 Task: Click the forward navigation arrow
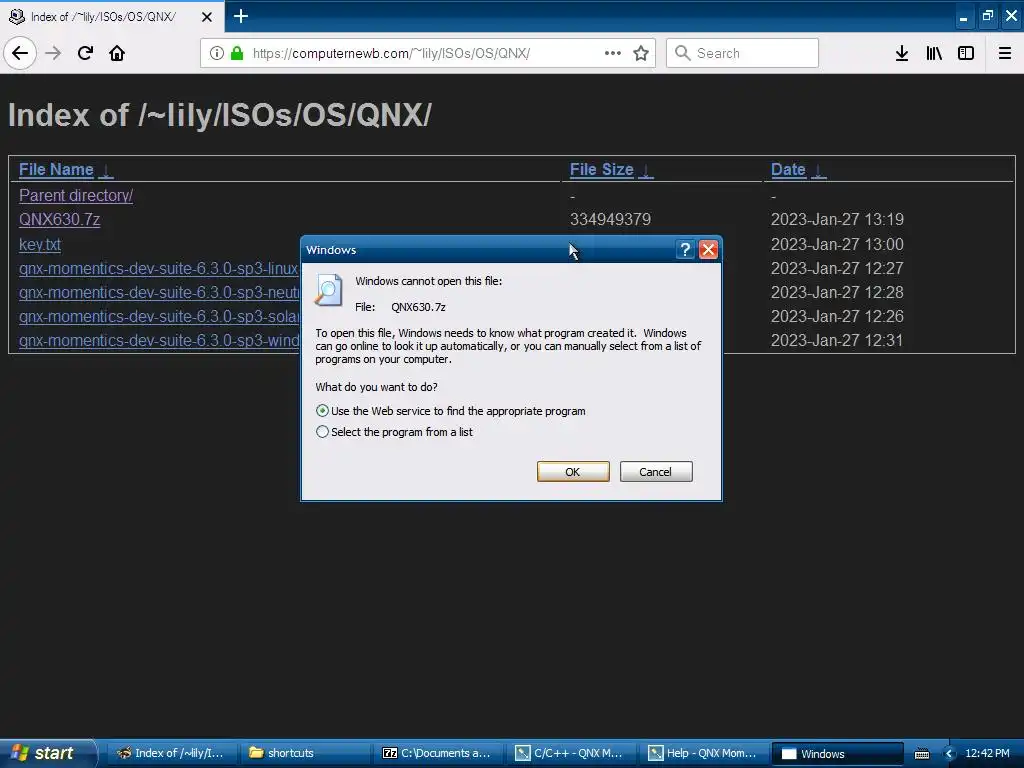53,54
